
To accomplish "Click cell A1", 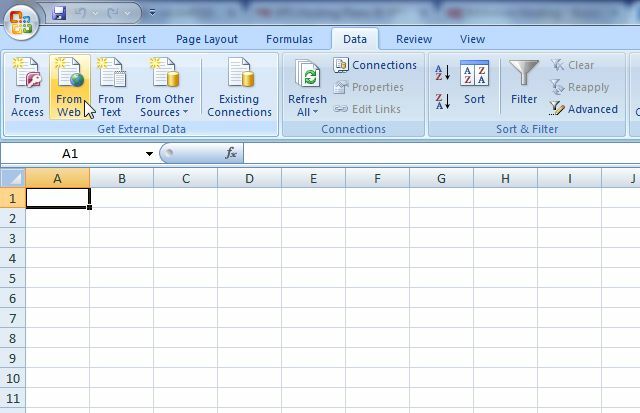I will pyautogui.click(x=58, y=198).
